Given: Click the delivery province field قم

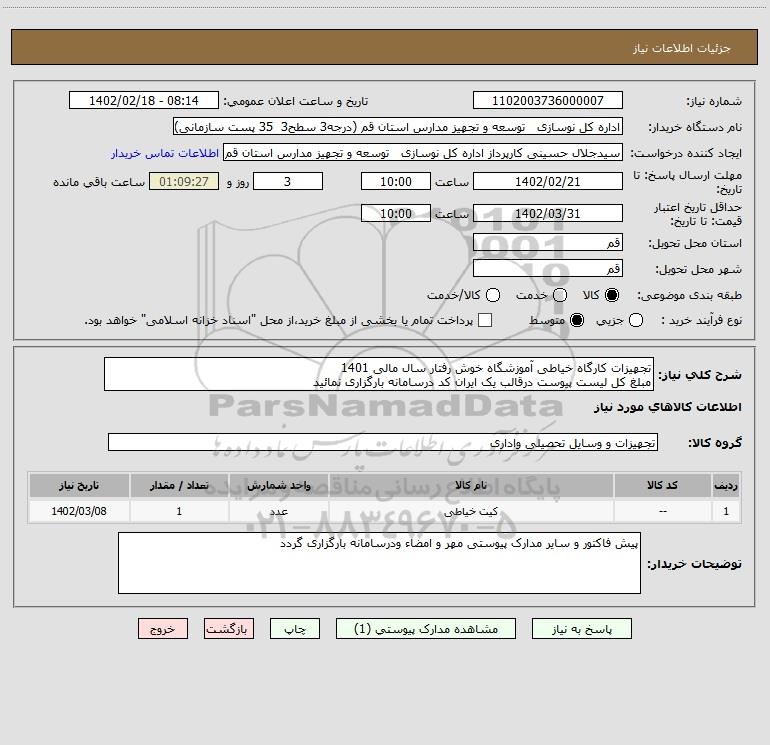Looking at the screenshot, I should click(548, 242).
